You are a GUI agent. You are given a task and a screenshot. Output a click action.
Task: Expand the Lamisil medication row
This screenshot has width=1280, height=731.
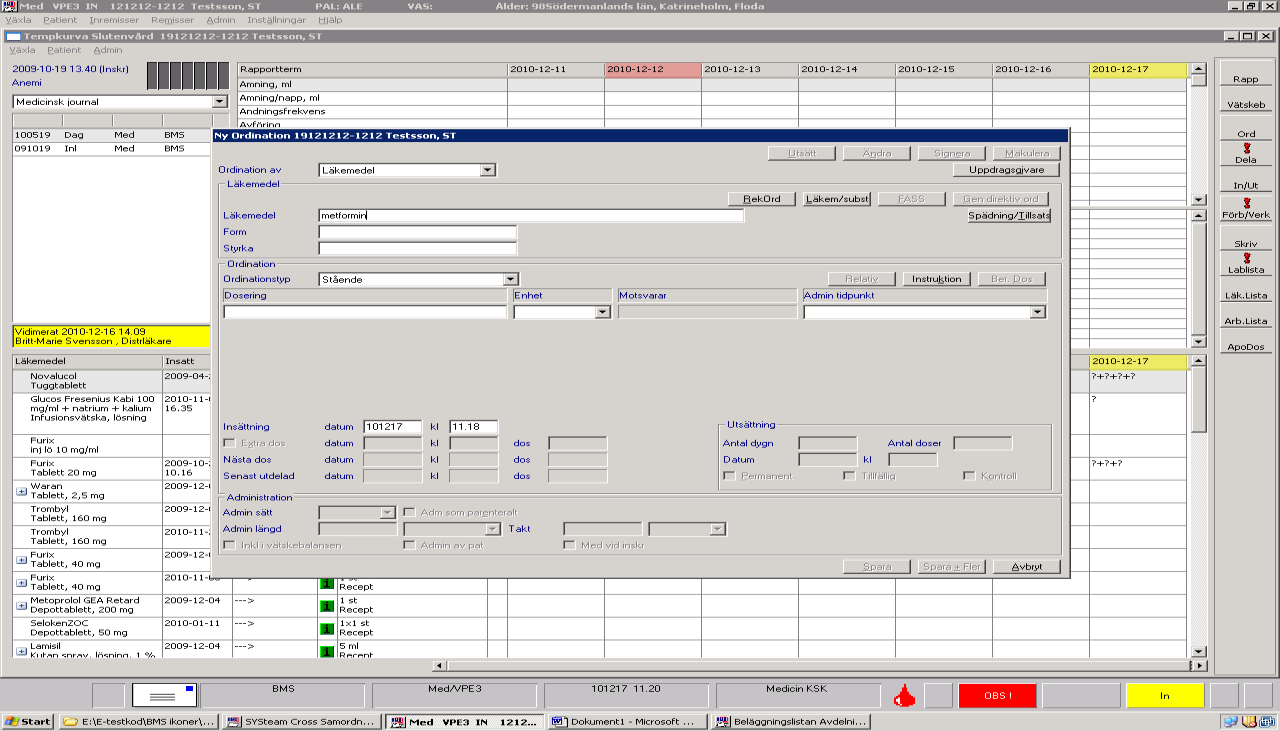click(x=21, y=651)
